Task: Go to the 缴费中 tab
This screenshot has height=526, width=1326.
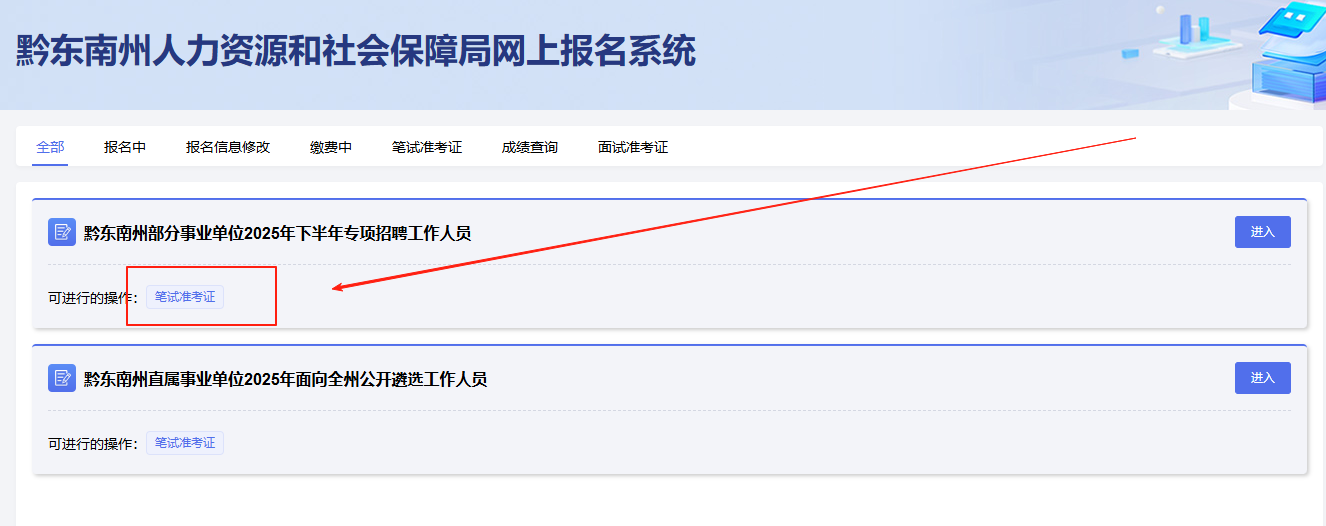Action: point(331,147)
